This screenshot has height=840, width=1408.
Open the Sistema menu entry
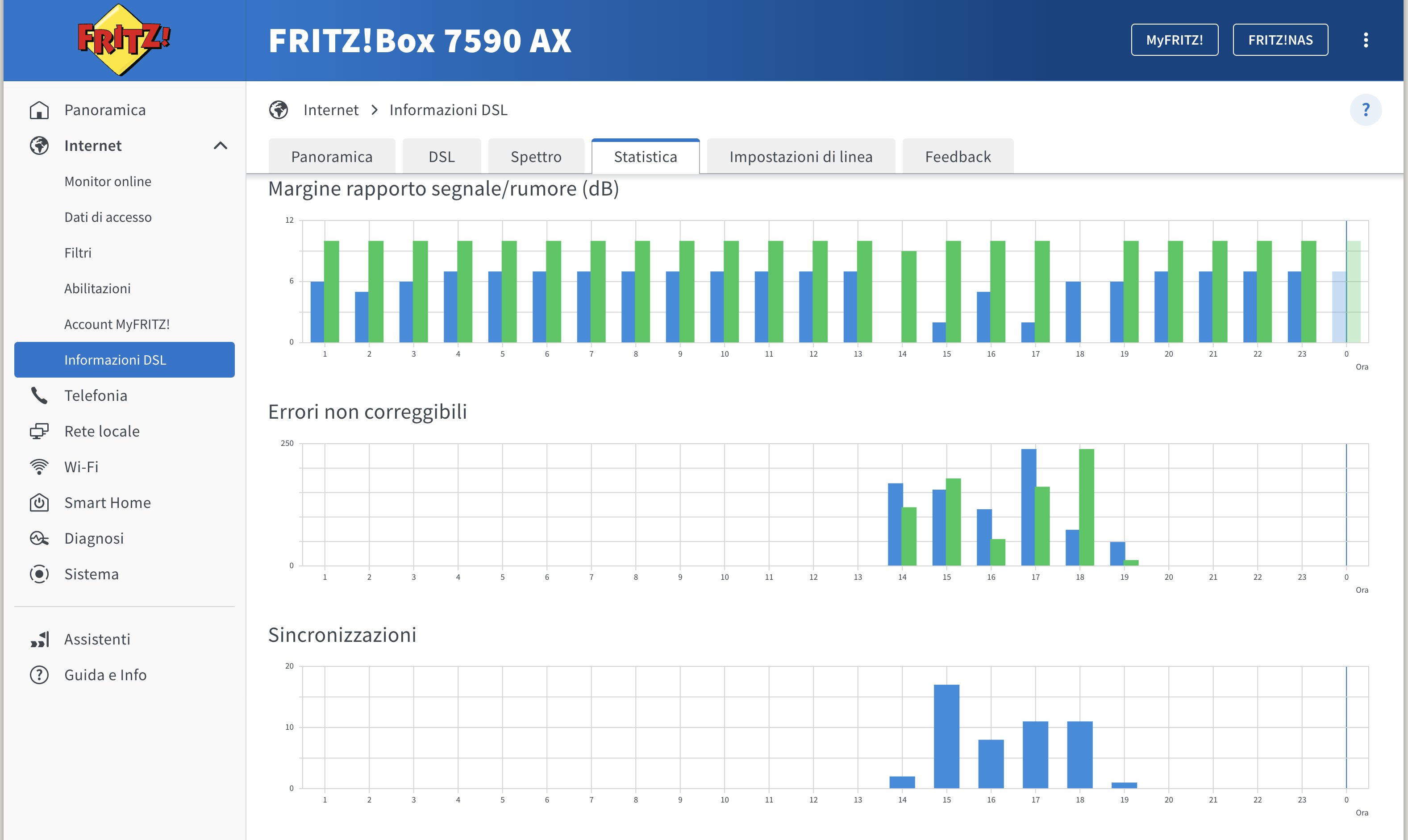125,574
